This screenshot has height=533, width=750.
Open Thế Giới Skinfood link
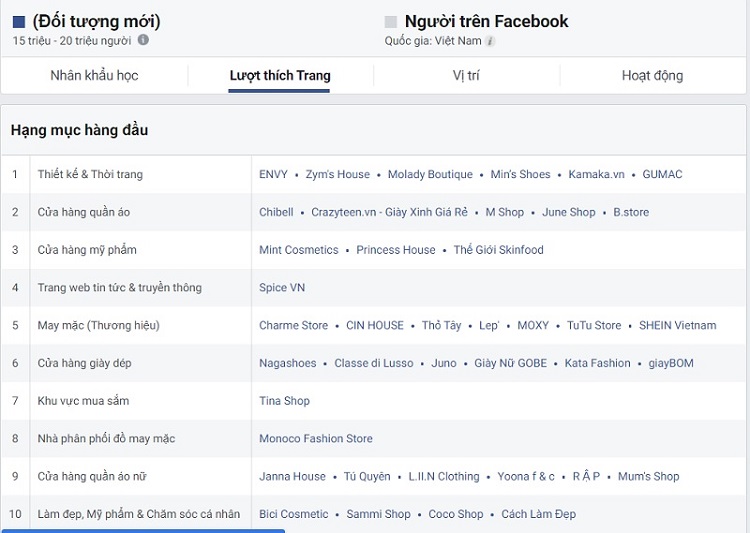click(498, 250)
